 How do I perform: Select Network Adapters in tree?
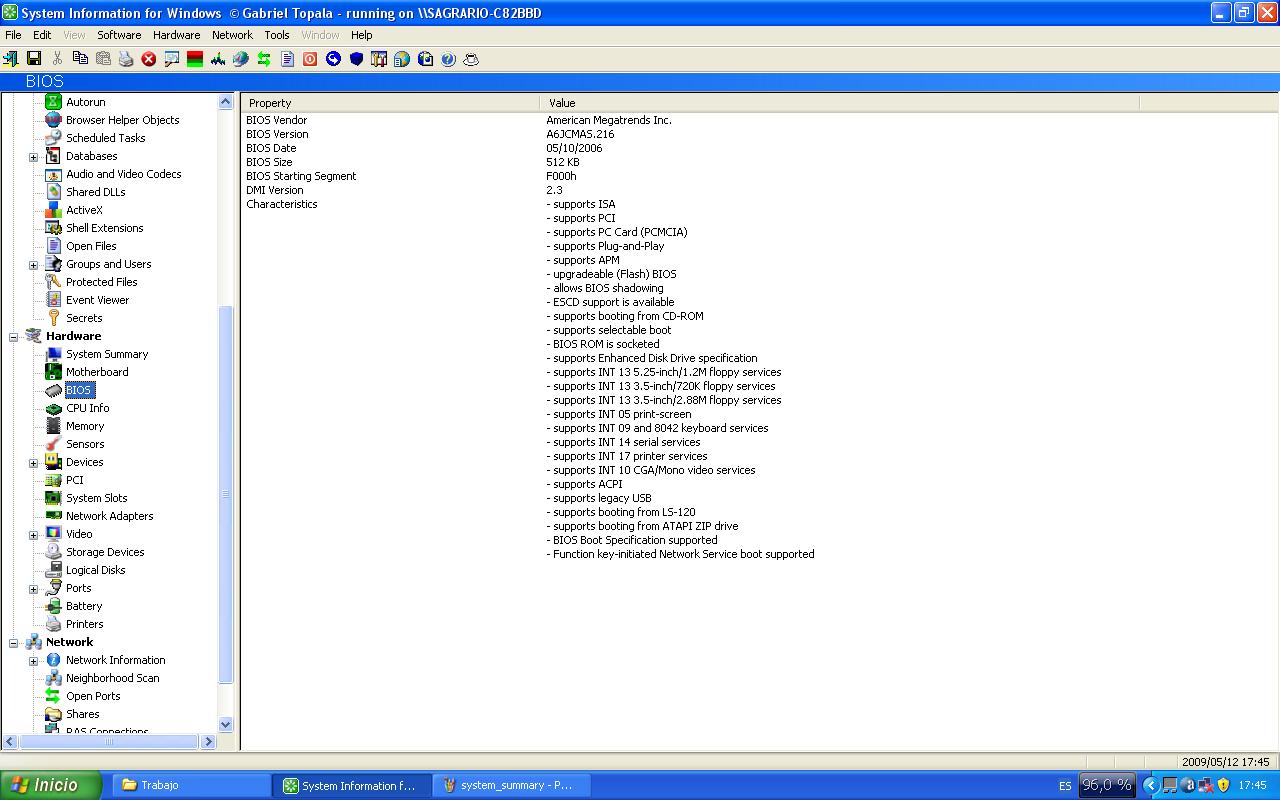tap(110, 516)
